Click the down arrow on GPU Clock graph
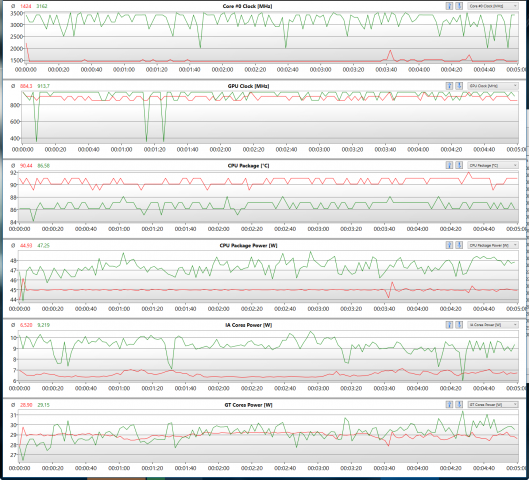 click(x=459, y=86)
